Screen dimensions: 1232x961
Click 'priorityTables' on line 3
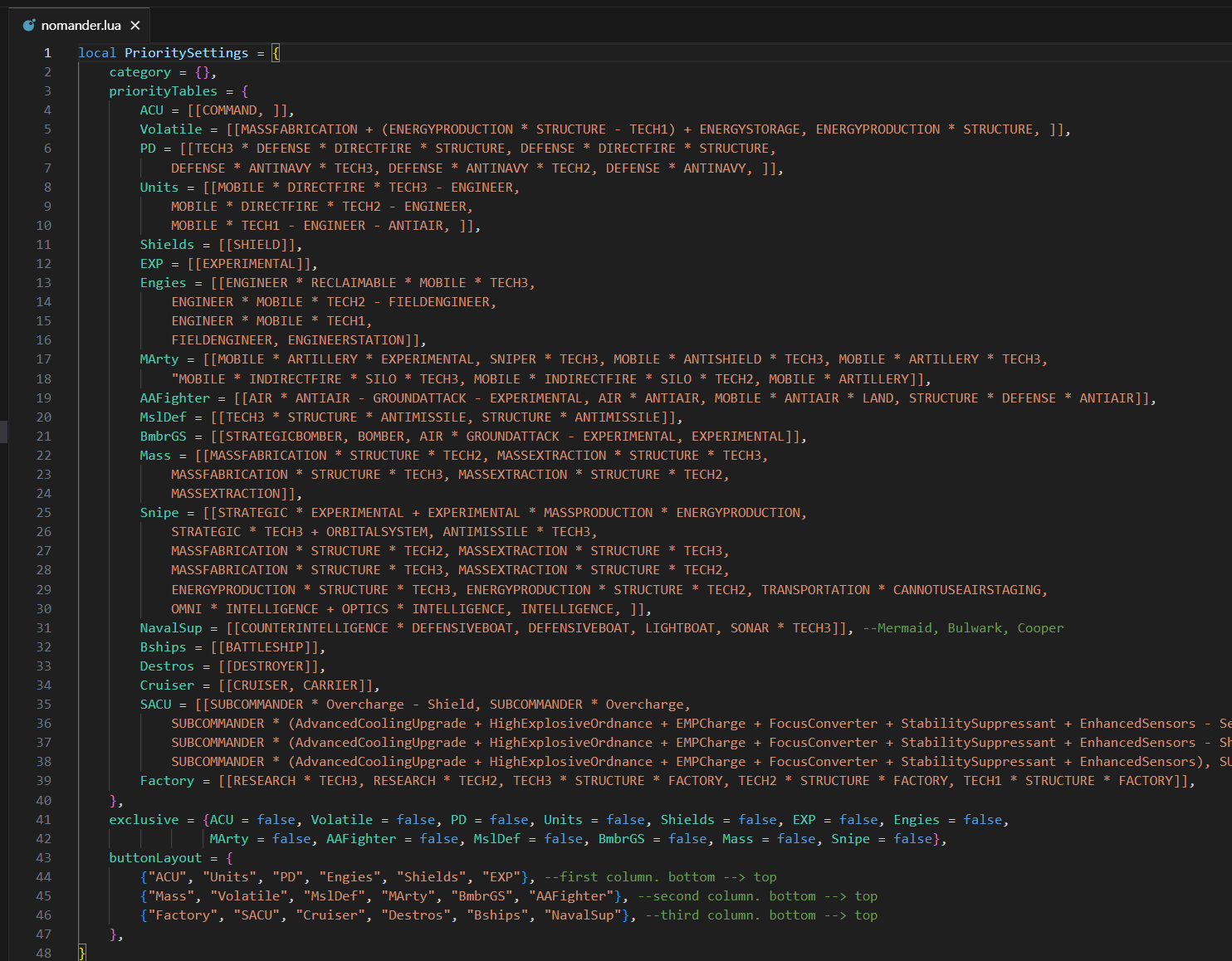(164, 90)
